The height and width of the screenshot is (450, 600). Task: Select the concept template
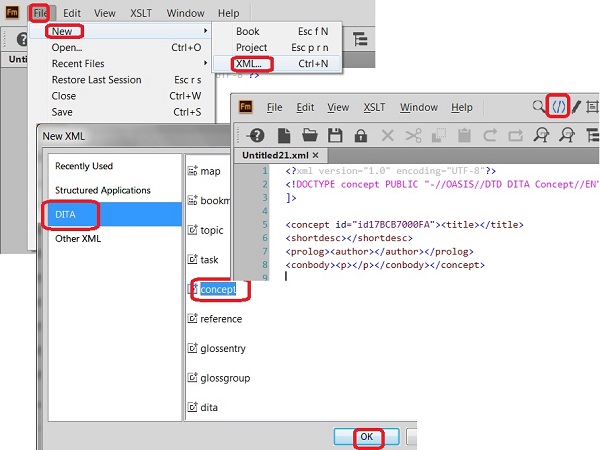pyautogui.click(x=212, y=289)
